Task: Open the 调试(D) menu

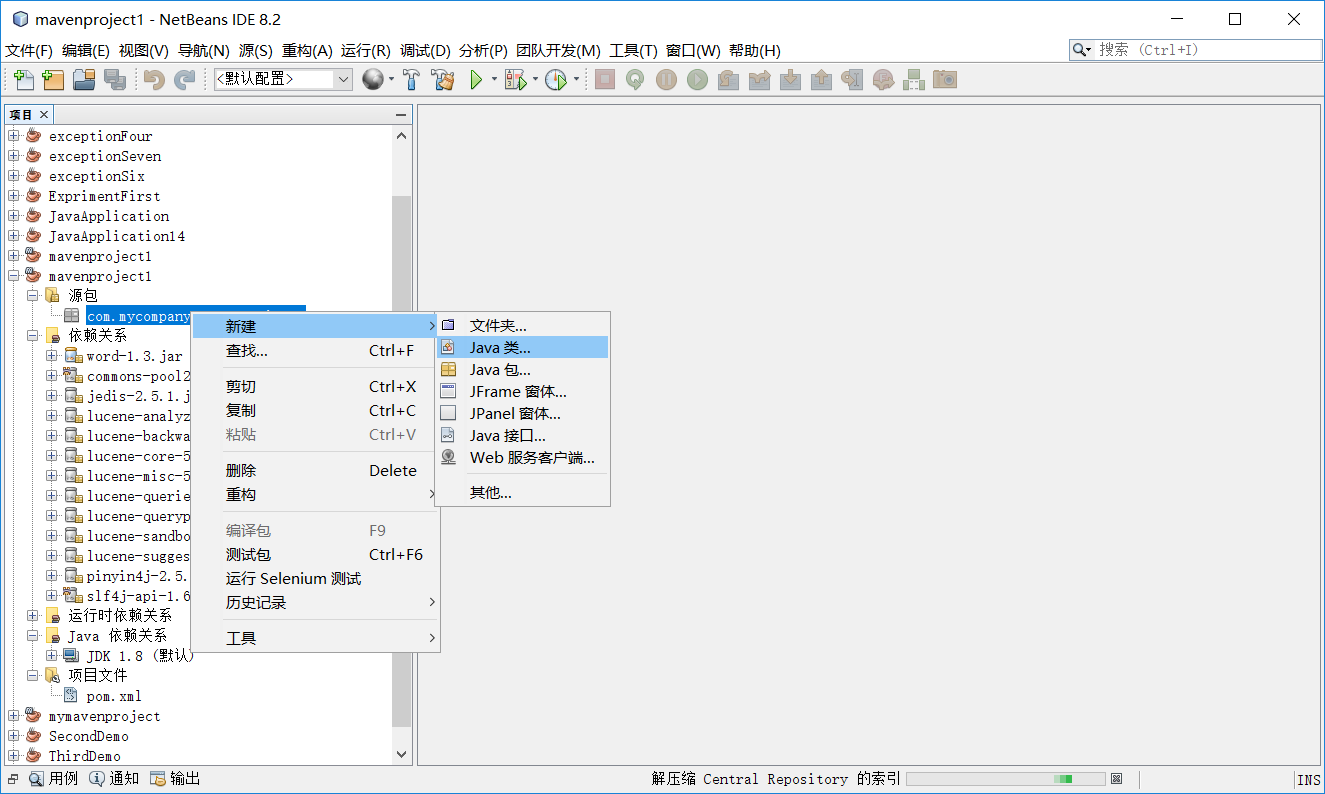Action: pos(426,51)
